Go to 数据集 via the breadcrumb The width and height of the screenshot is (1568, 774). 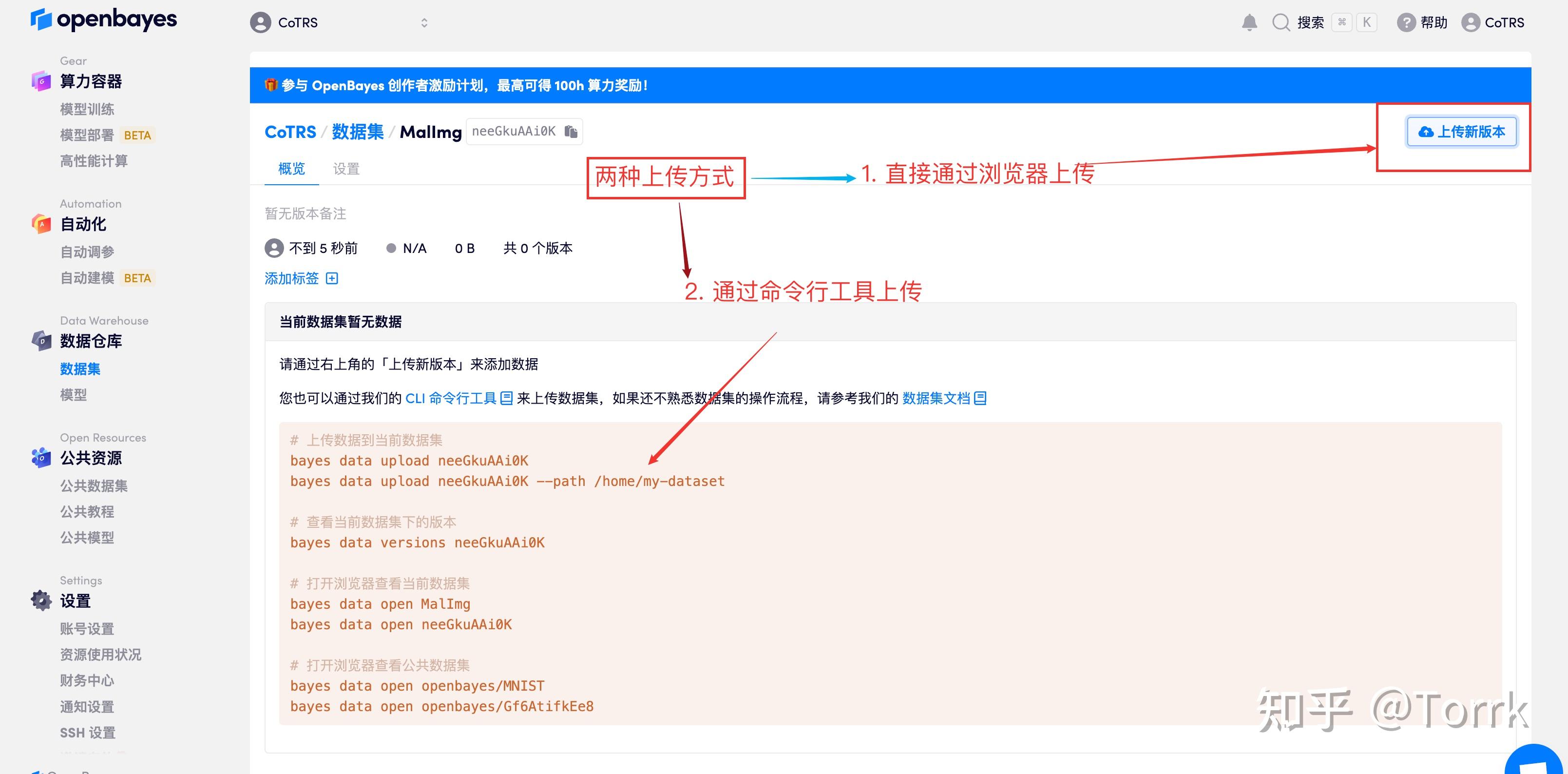pyautogui.click(x=358, y=132)
